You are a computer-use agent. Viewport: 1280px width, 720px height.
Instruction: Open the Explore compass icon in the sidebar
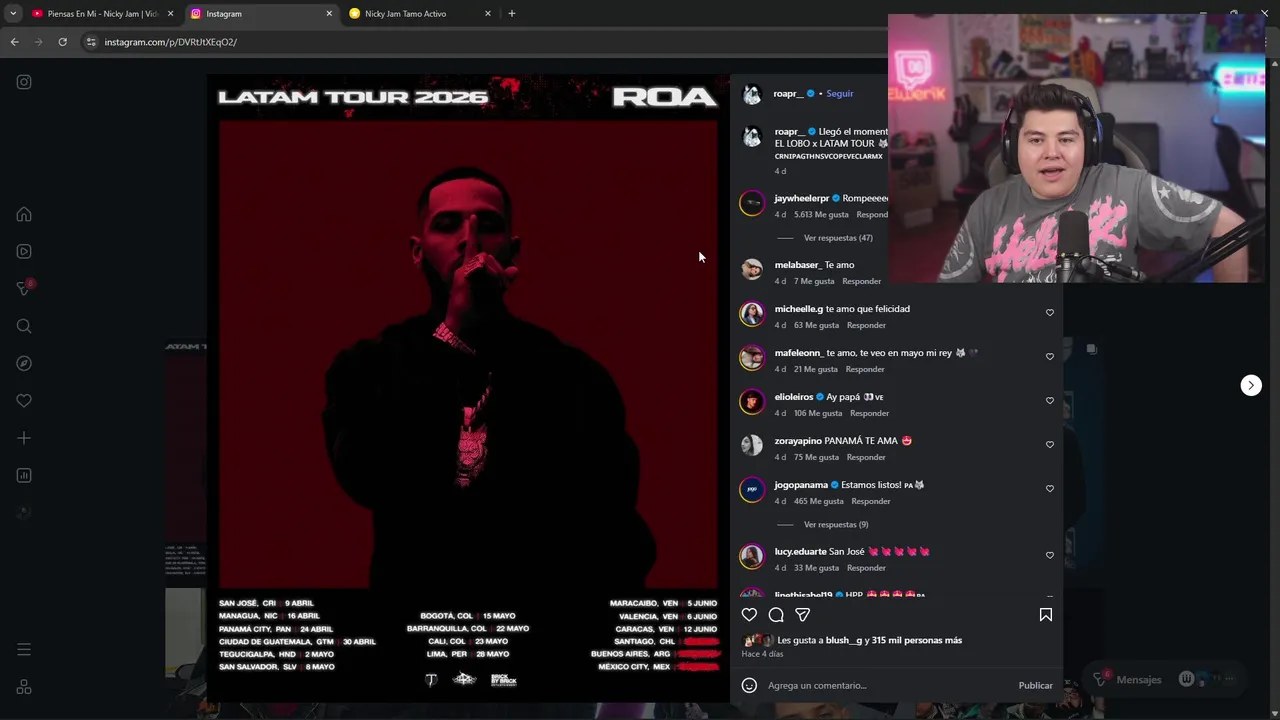(24, 363)
